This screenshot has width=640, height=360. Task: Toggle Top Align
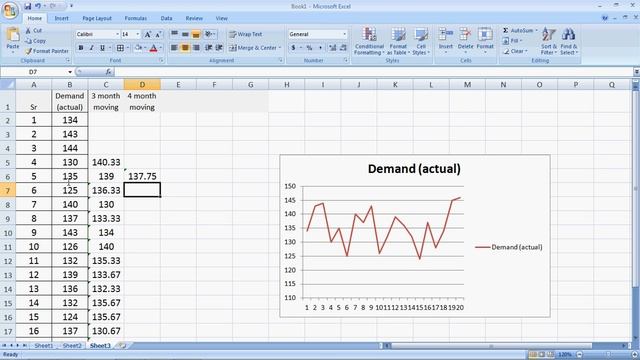(174, 34)
